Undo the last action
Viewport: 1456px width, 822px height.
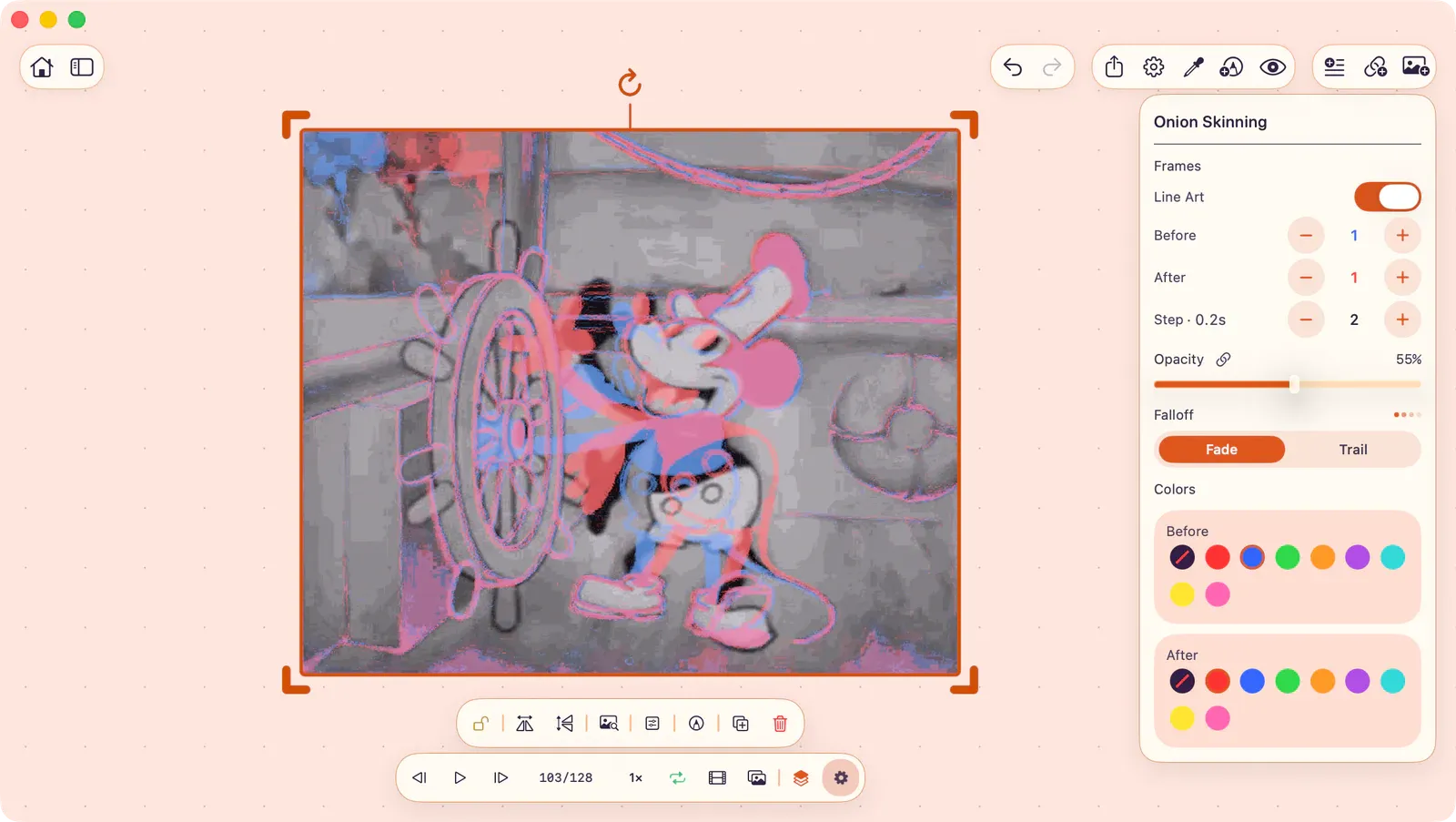pos(1013,66)
